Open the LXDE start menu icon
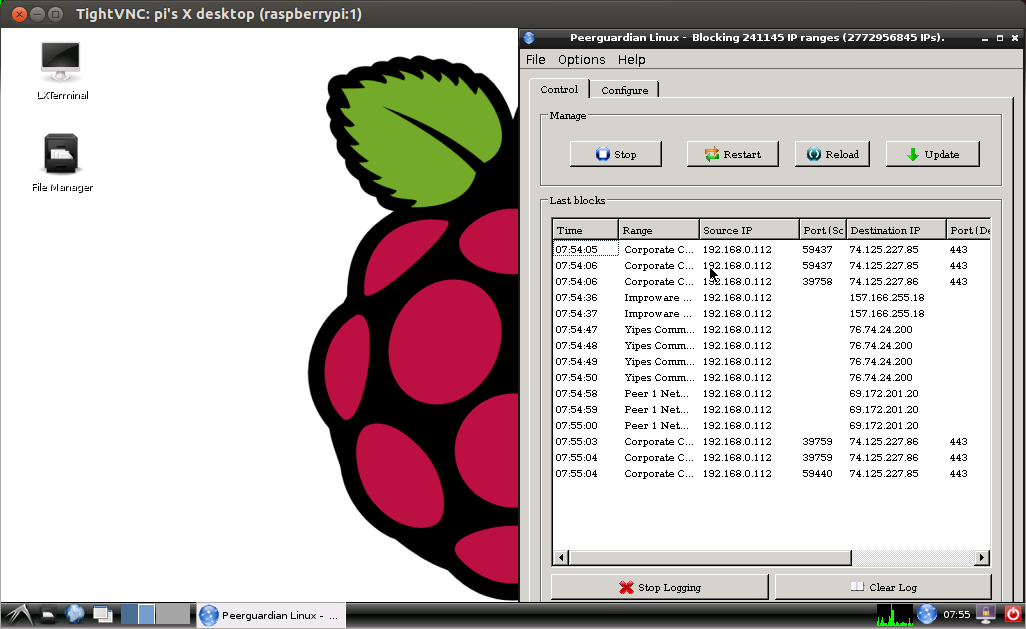The width and height of the screenshot is (1026, 629). click(16, 614)
